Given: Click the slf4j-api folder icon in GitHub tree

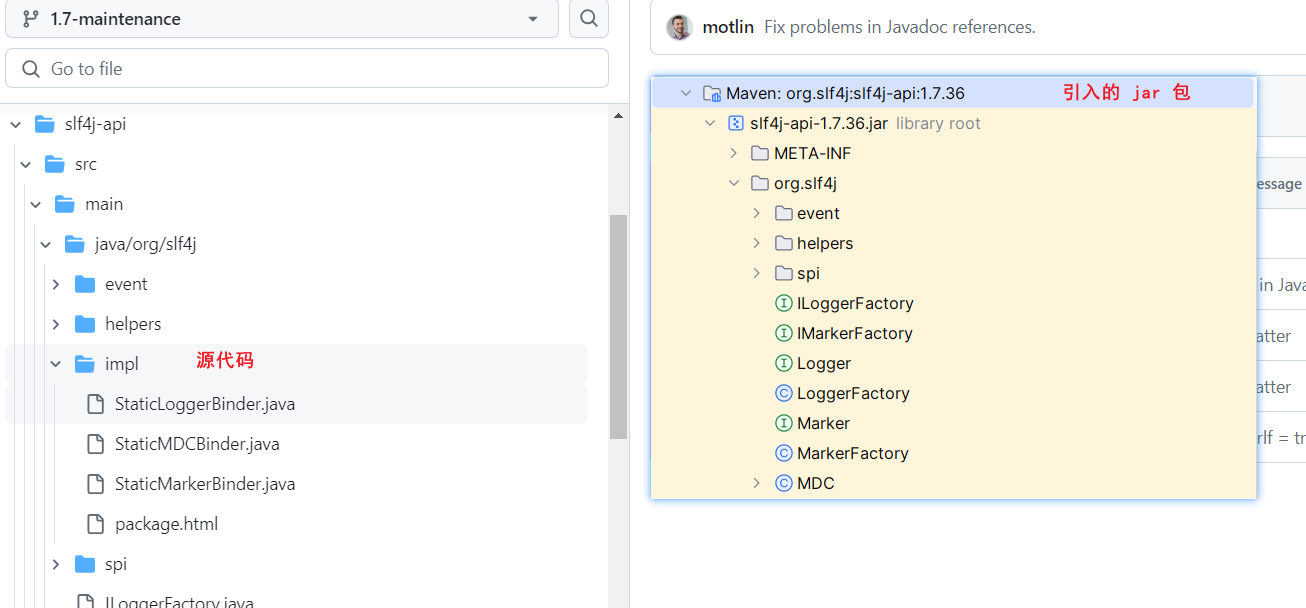Looking at the screenshot, I should pos(45,124).
